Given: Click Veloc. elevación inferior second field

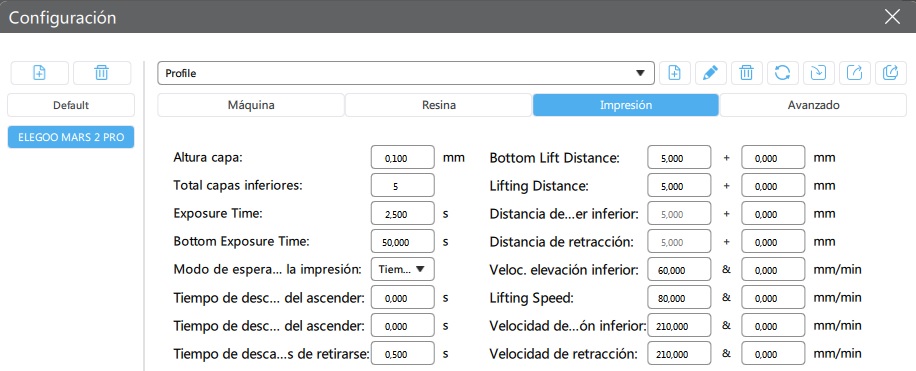Looking at the screenshot, I should 773,269.
